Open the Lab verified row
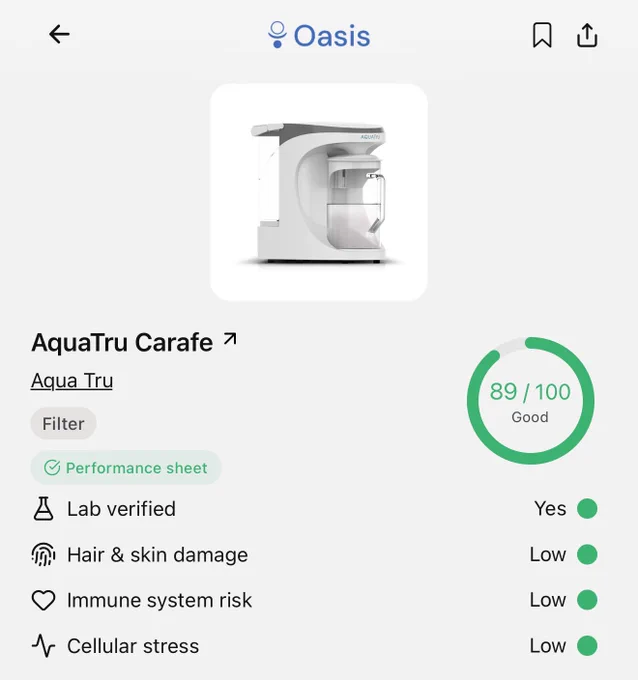The height and width of the screenshot is (680, 638). pyautogui.click(x=315, y=509)
